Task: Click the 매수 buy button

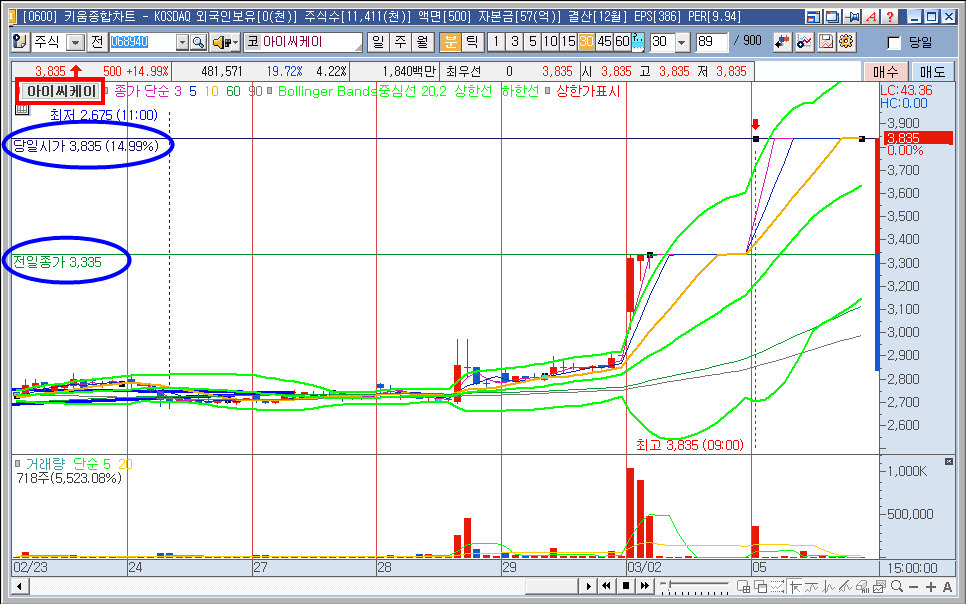Action: pos(885,71)
